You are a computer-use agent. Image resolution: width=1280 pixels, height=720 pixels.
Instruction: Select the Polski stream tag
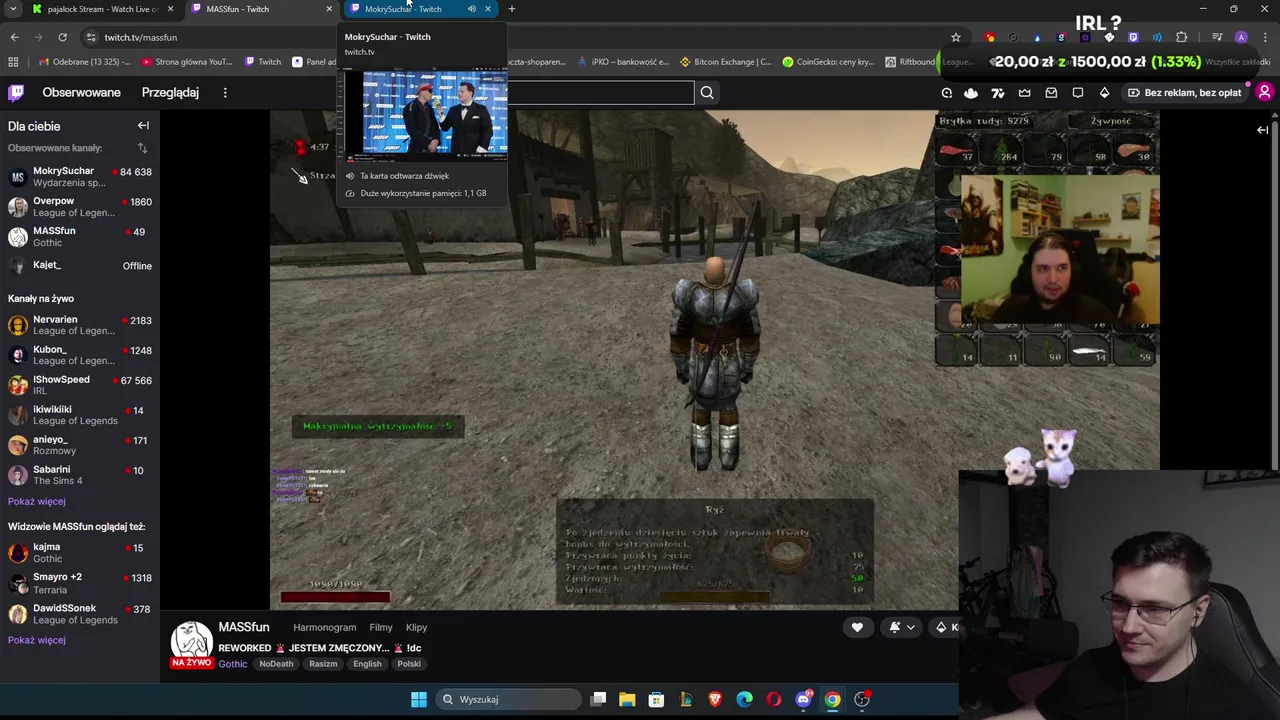tap(409, 664)
